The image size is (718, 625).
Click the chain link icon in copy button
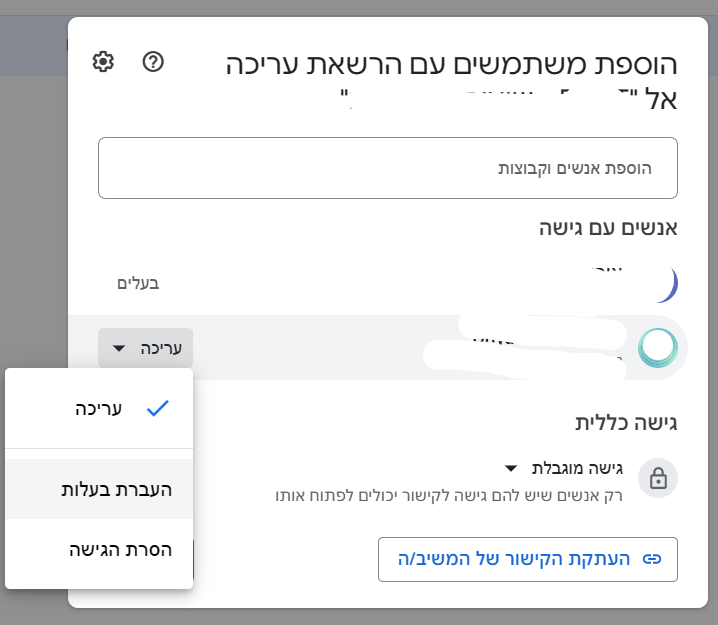click(652, 558)
